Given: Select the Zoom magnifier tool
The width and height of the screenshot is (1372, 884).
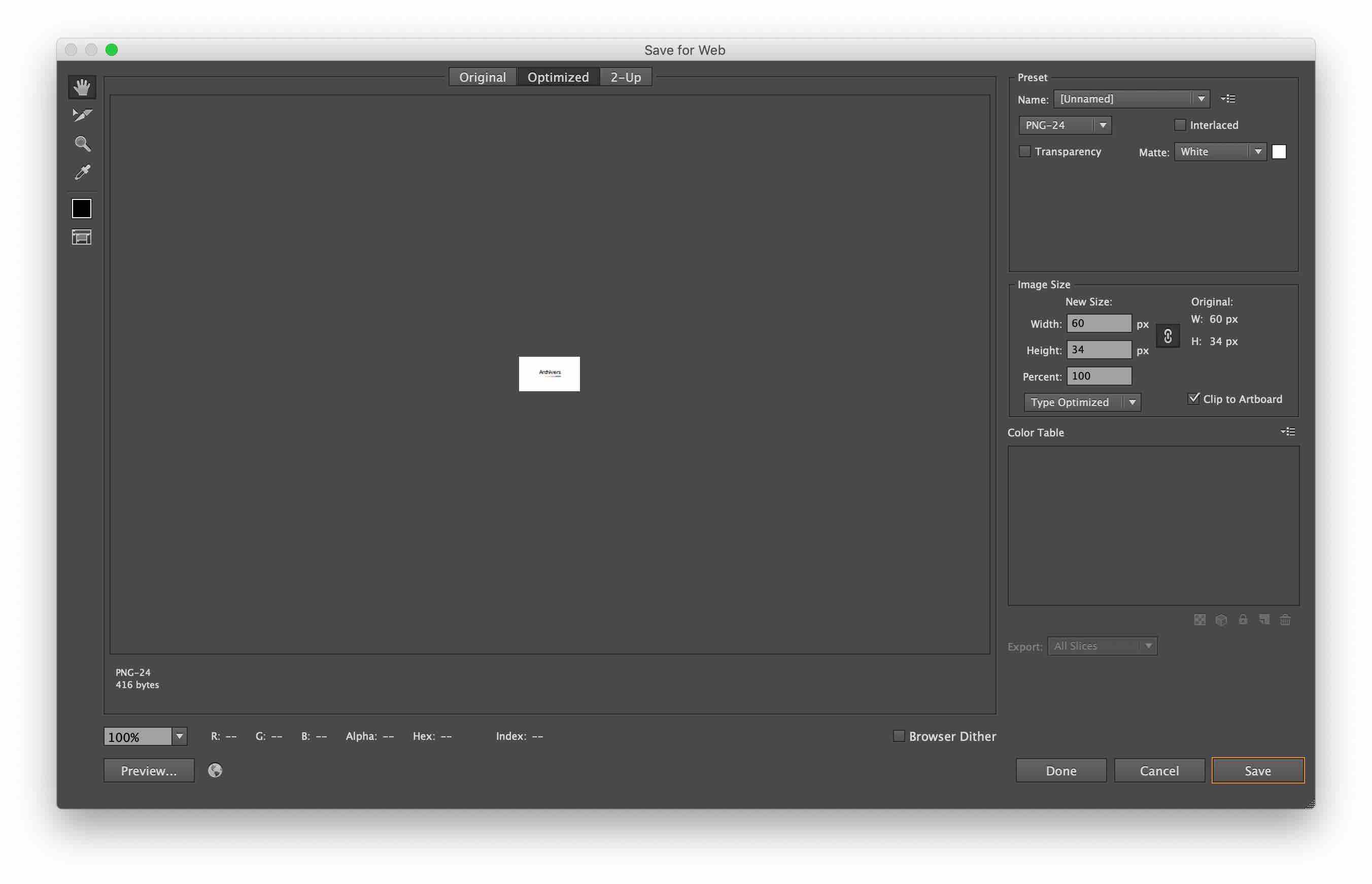Looking at the screenshot, I should pyautogui.click(x=82, y=144).
